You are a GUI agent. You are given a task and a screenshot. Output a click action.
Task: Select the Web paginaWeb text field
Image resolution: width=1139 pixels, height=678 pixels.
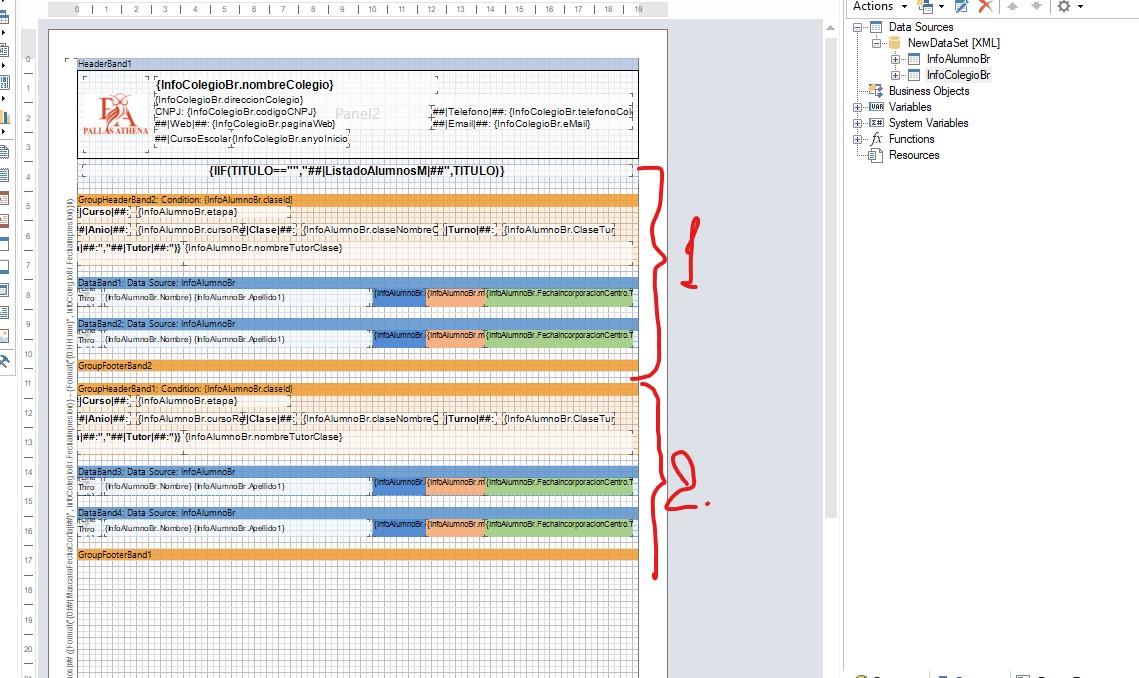coord(245,124)
